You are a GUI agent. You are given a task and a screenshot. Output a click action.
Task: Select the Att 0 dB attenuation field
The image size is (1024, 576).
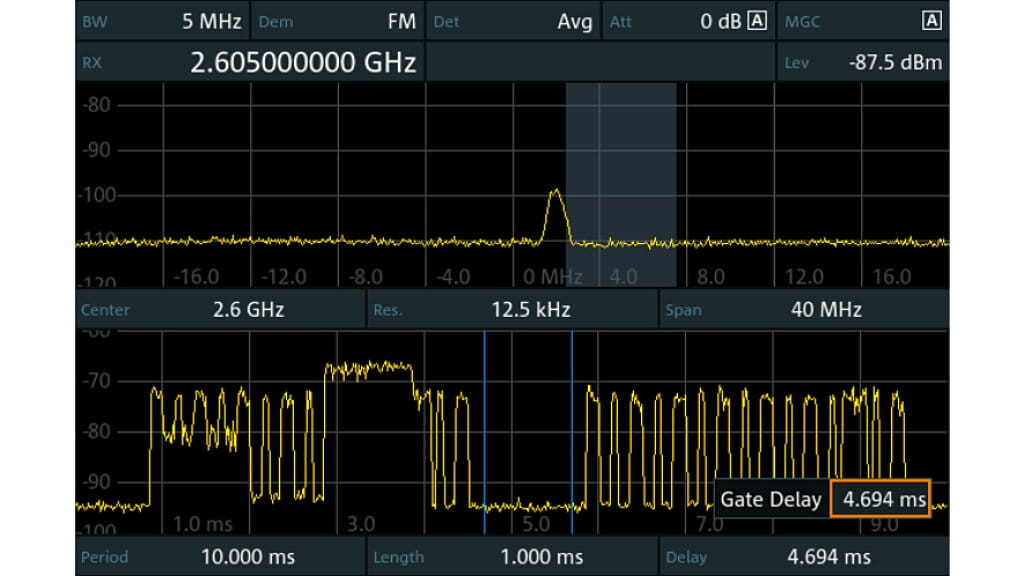(x=715, y=21)
